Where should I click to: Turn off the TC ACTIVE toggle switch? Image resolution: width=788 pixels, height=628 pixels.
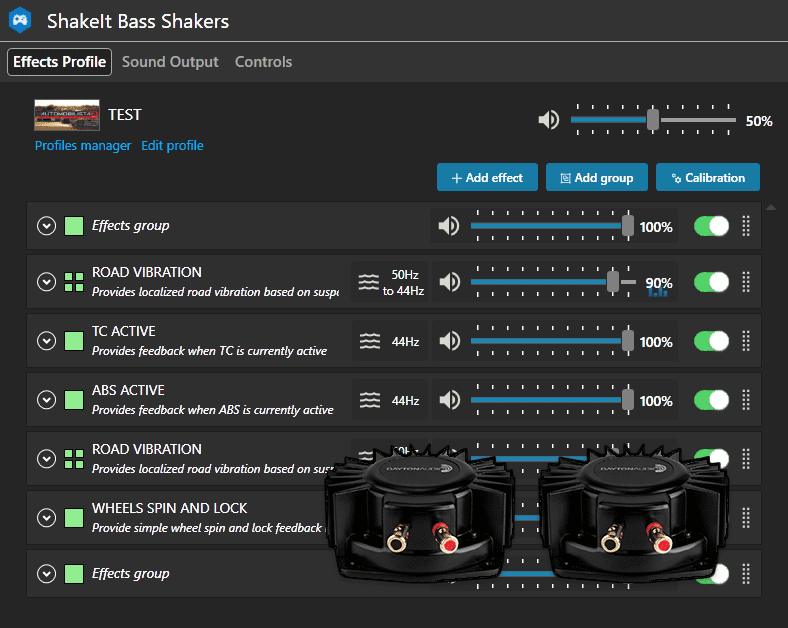(711, 342)
